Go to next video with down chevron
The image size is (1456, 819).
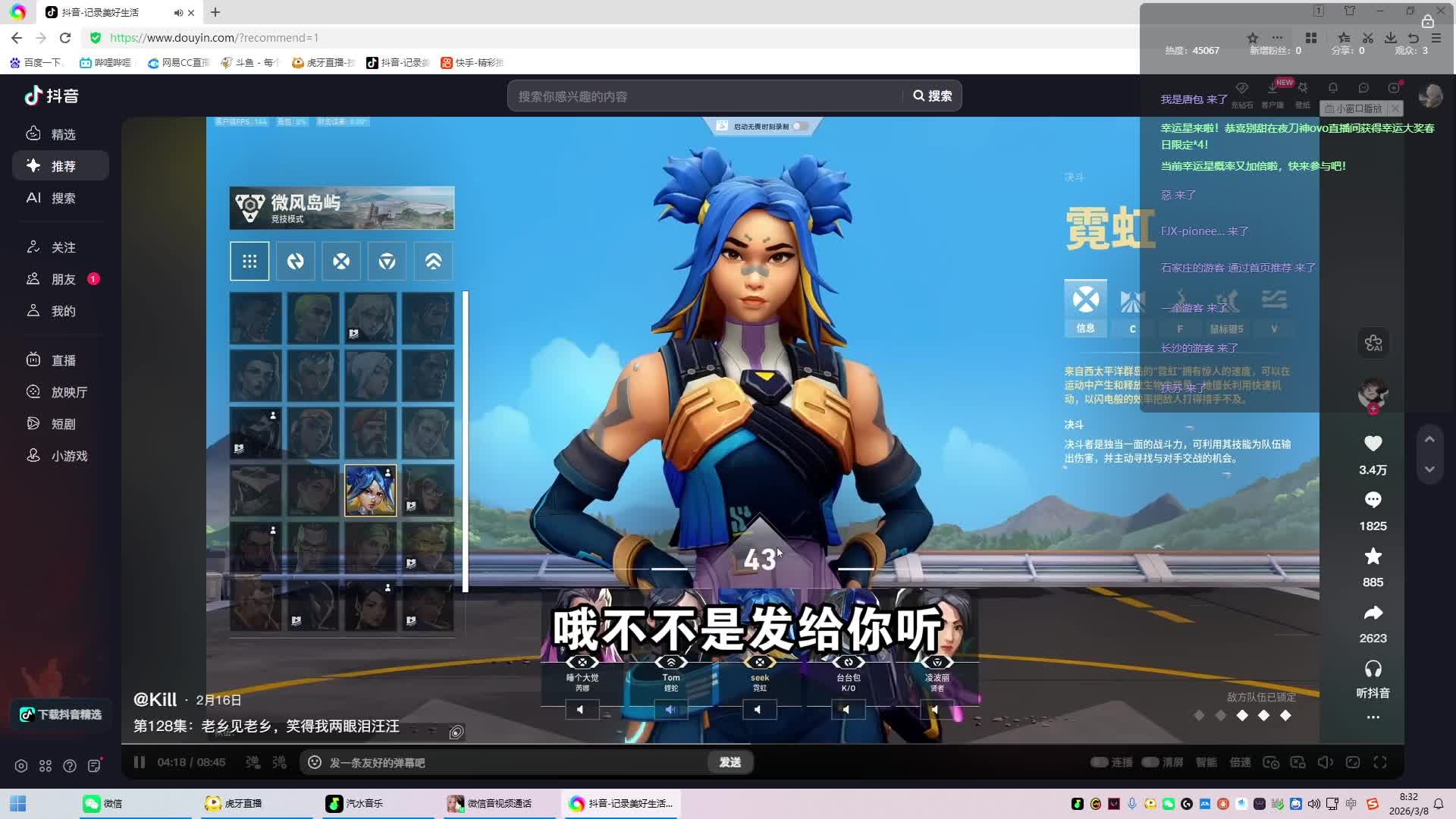point(1429,470)
